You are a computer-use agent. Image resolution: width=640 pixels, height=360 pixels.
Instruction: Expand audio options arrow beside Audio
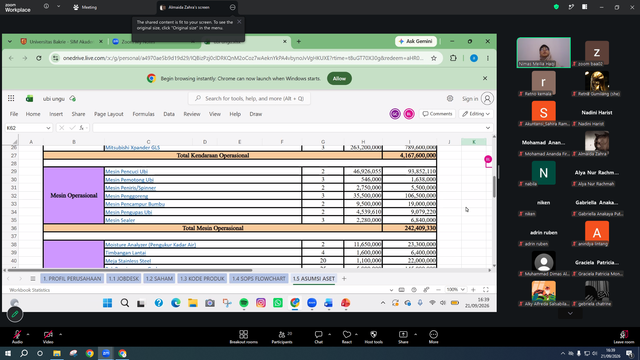click(28, 334)
